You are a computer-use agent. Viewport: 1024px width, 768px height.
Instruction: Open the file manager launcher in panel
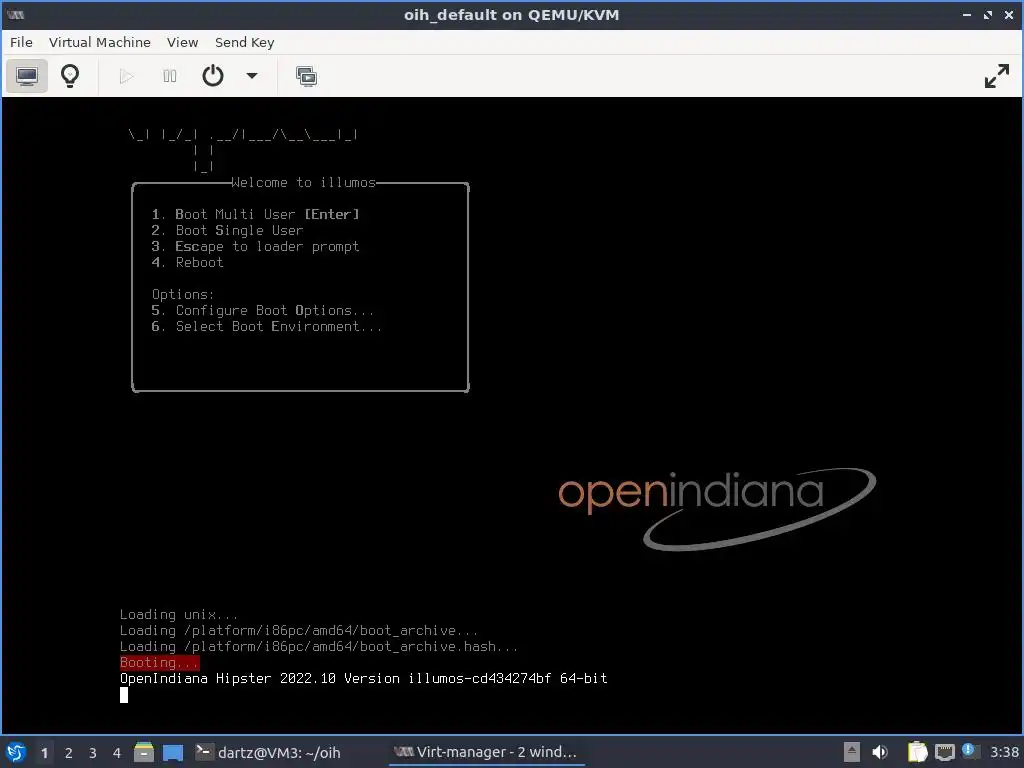144,752
